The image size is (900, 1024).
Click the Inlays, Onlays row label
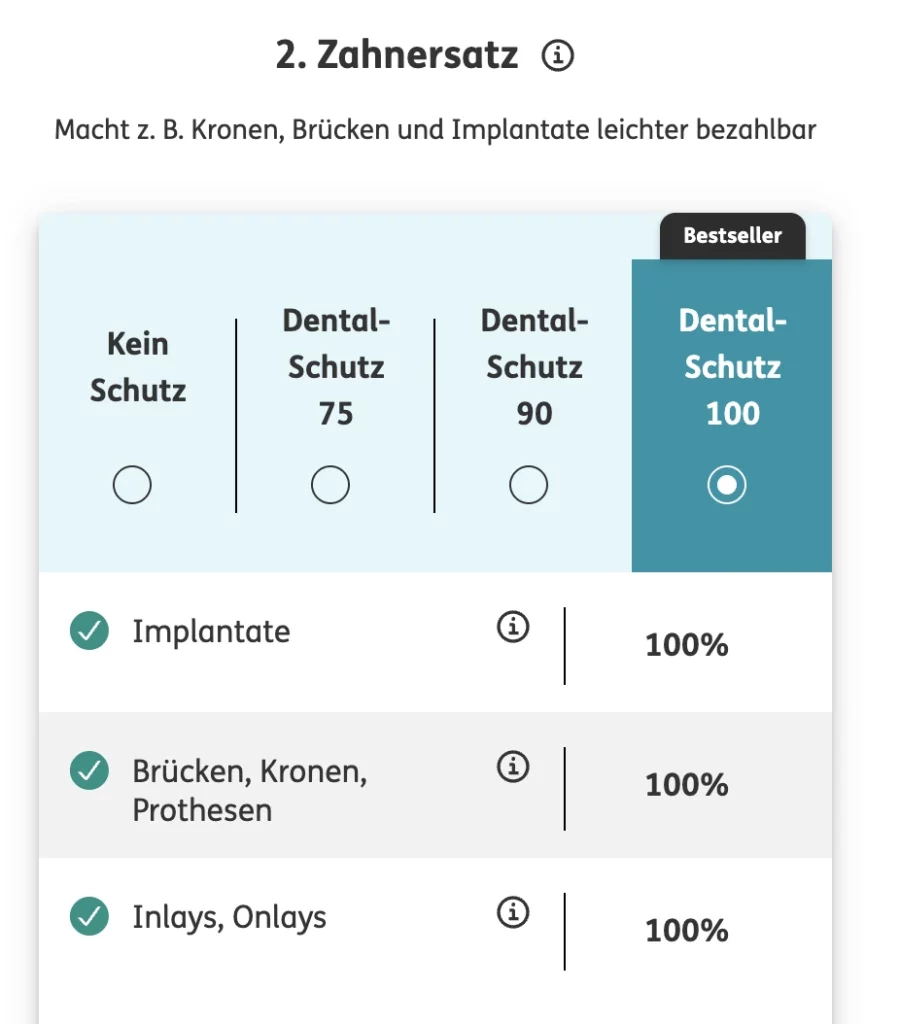click(x=229, y=918)
